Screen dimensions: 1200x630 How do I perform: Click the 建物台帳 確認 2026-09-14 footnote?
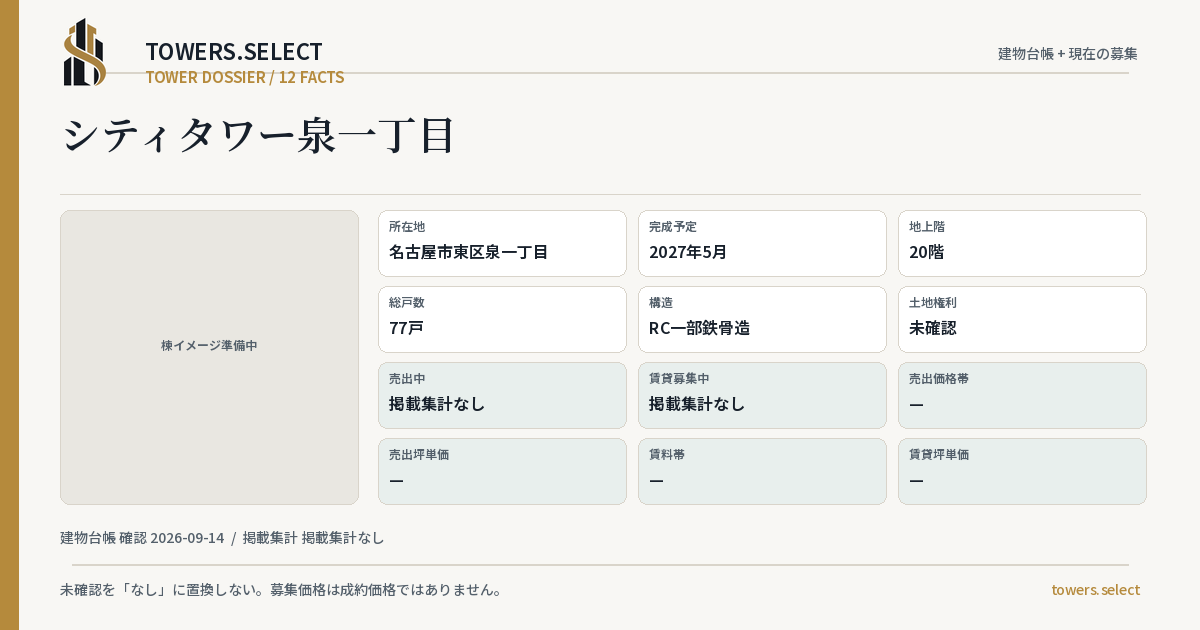tap(142, 538)
